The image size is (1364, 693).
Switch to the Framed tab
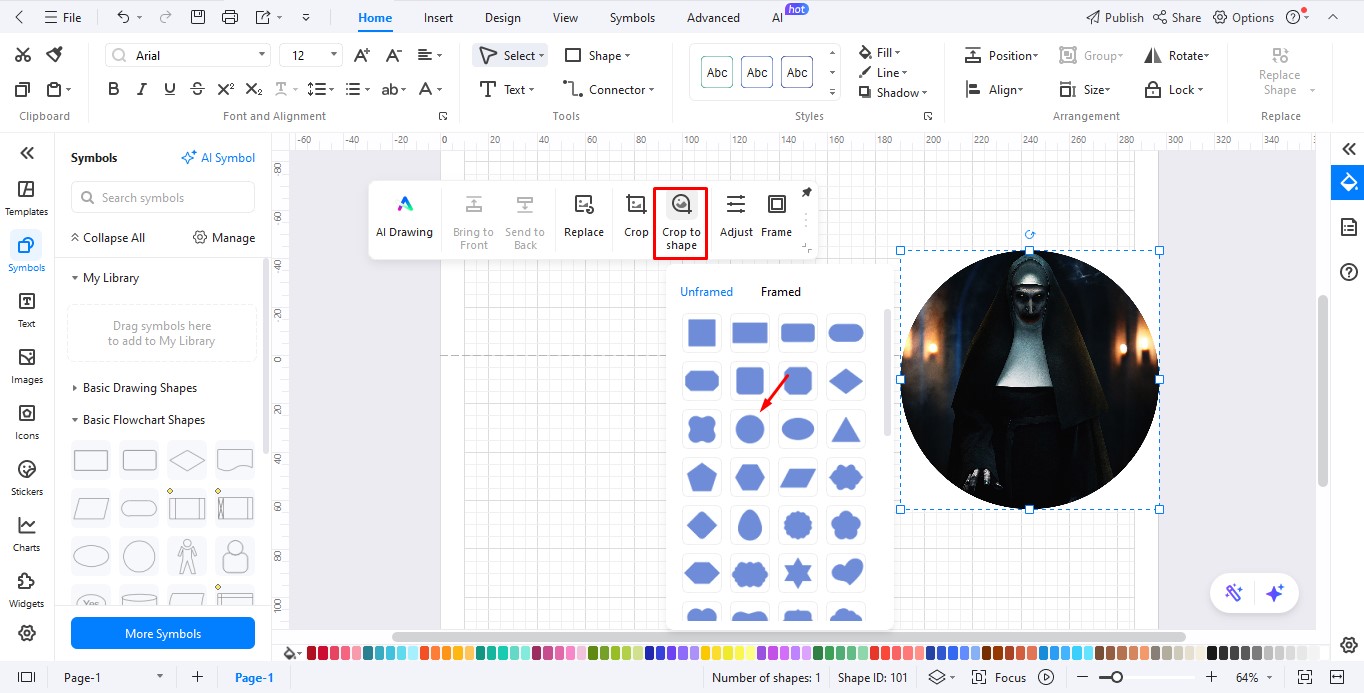[x=780, y=292]
